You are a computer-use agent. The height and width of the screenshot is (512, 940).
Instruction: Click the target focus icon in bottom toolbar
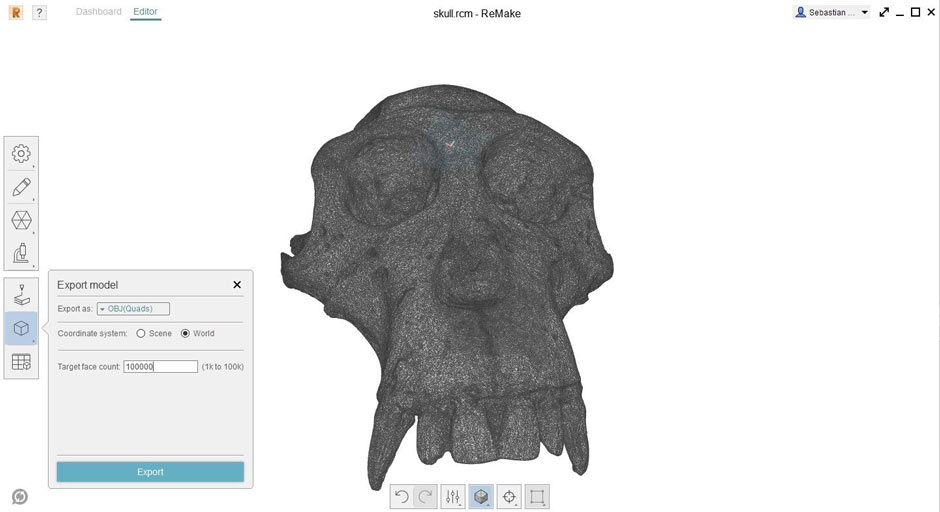tap(509, 496)
